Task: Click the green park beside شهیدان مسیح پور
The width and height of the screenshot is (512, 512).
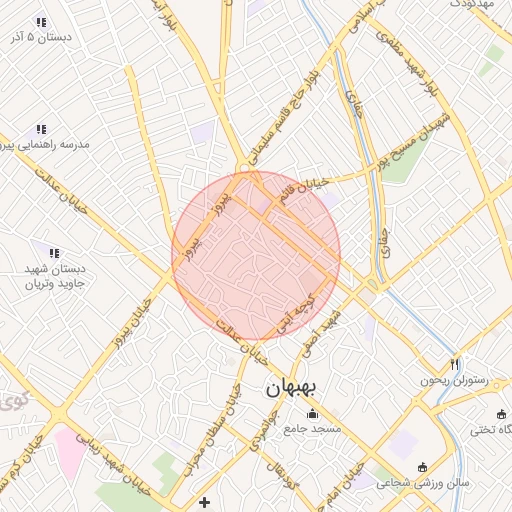Action: pyautogui.click(x=407, y=161)
